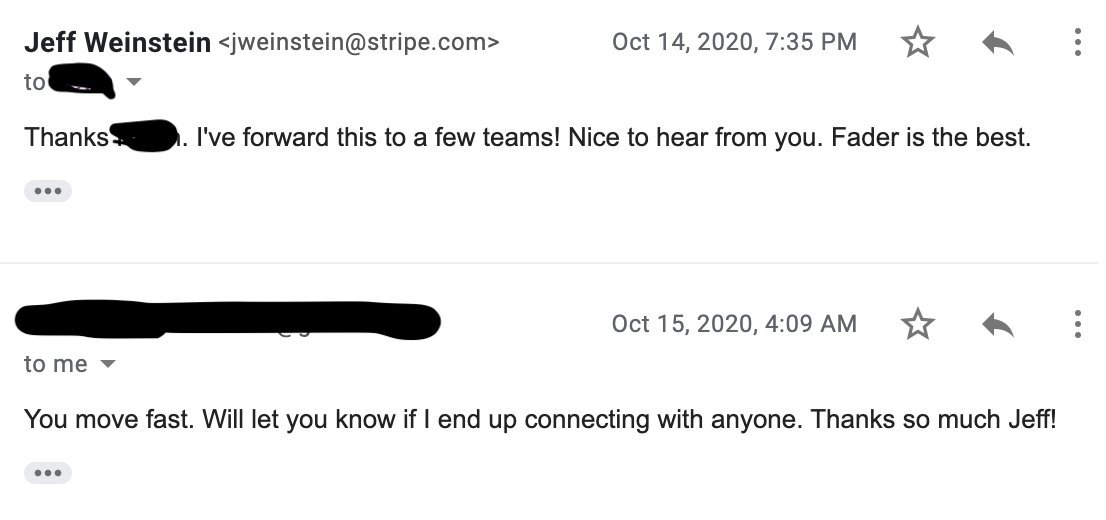The width and height of the screenshot is (1106, 520).
Task: Open more options for Oct 15 email
Action: [x=1077, y=325]
